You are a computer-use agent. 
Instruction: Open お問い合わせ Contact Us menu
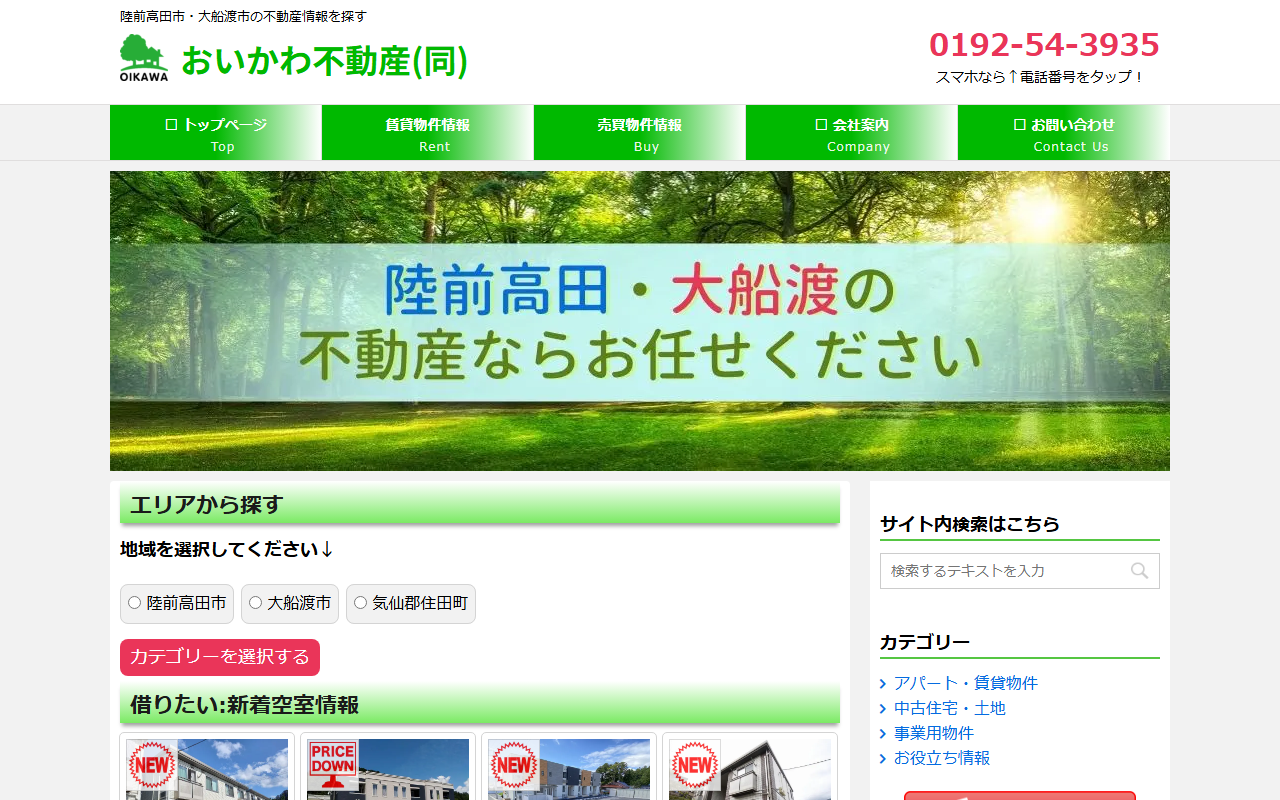pyautogui.click(x=1064, y=133)
